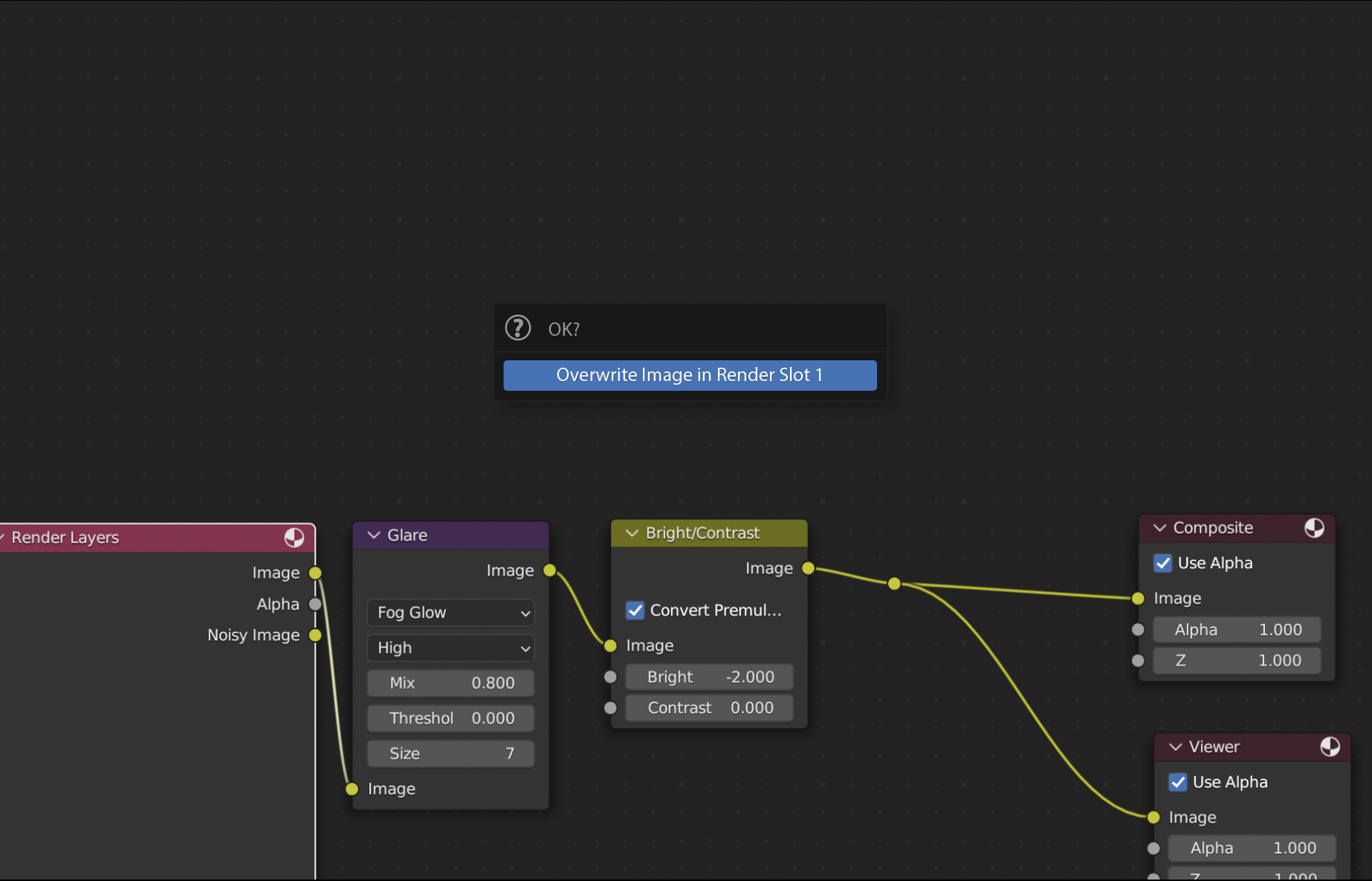1372x881 pixels.
Task: Click the Render Layers node preview icon
Action: (294, 537)
